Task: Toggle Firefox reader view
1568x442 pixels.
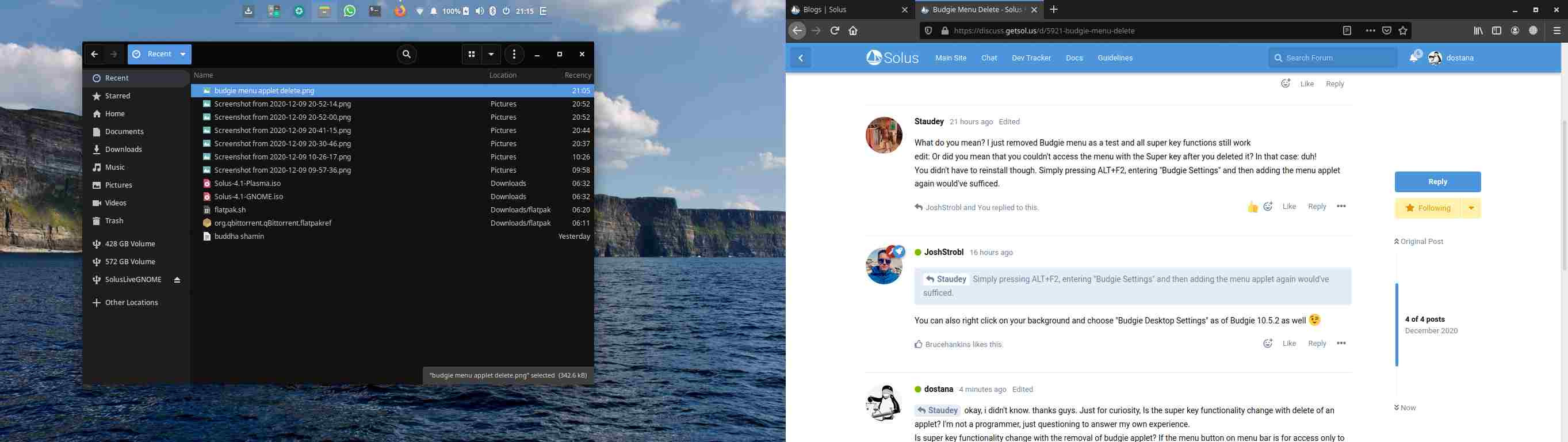Action: pyautogui.click(x=1347, y=31)
